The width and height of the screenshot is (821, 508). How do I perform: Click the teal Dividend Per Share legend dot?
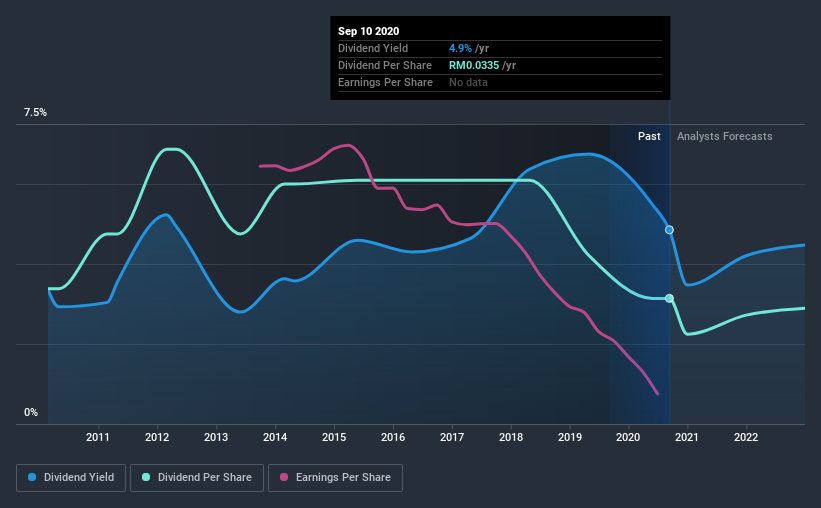pos(146,477)
